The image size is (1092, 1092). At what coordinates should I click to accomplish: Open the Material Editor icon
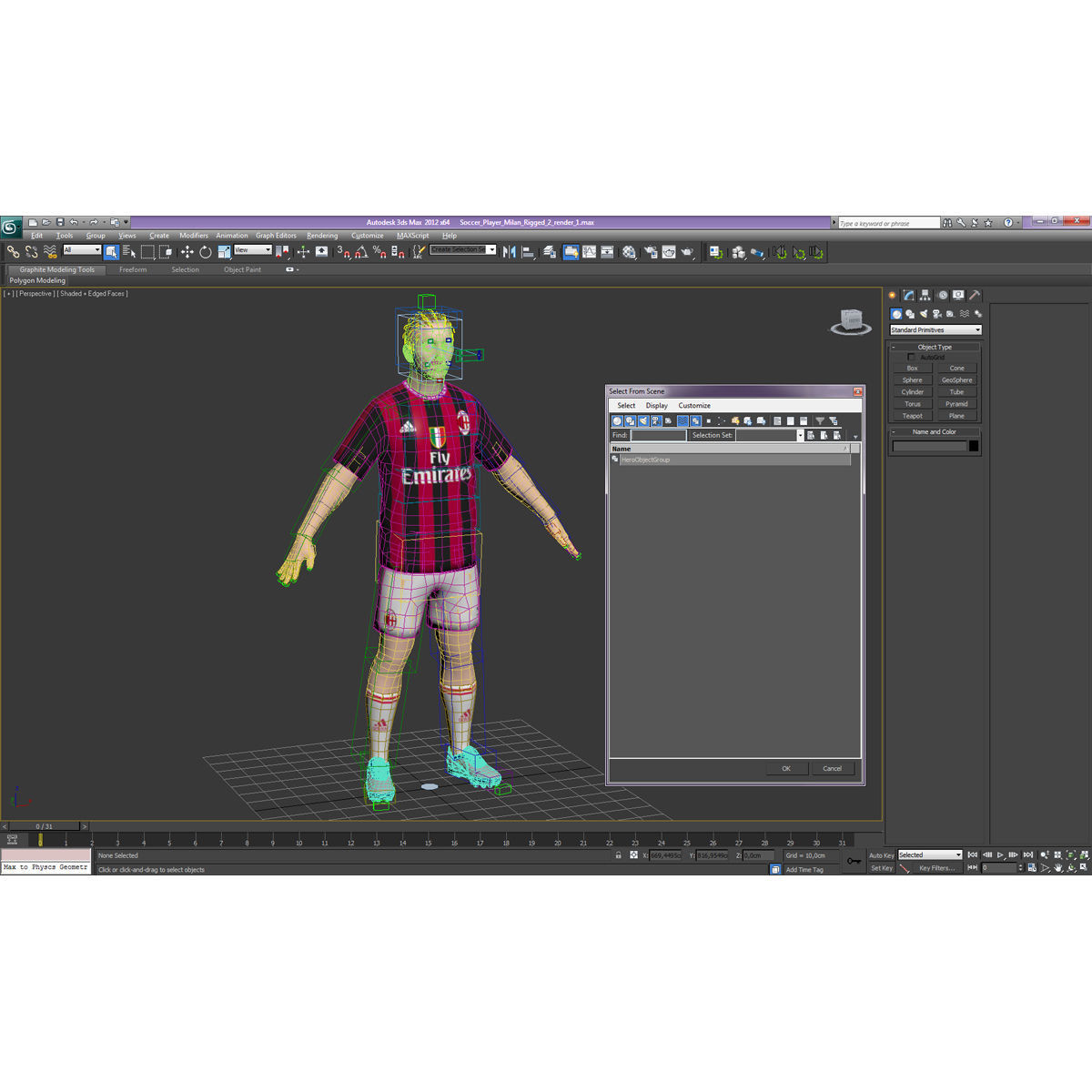(x=629, y=252)
